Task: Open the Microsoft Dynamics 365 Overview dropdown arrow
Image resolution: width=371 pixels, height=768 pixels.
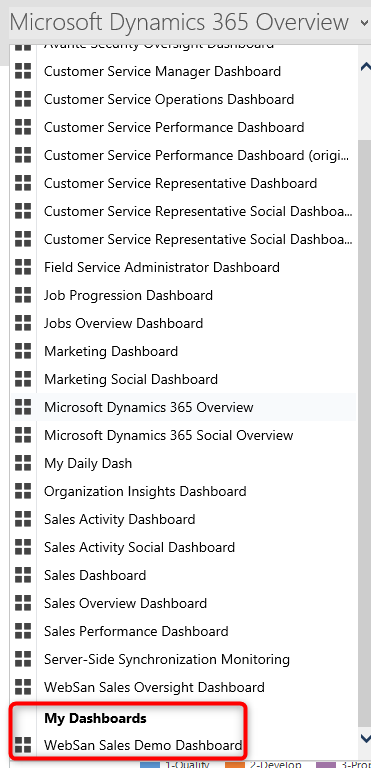Action: (364, 23)
